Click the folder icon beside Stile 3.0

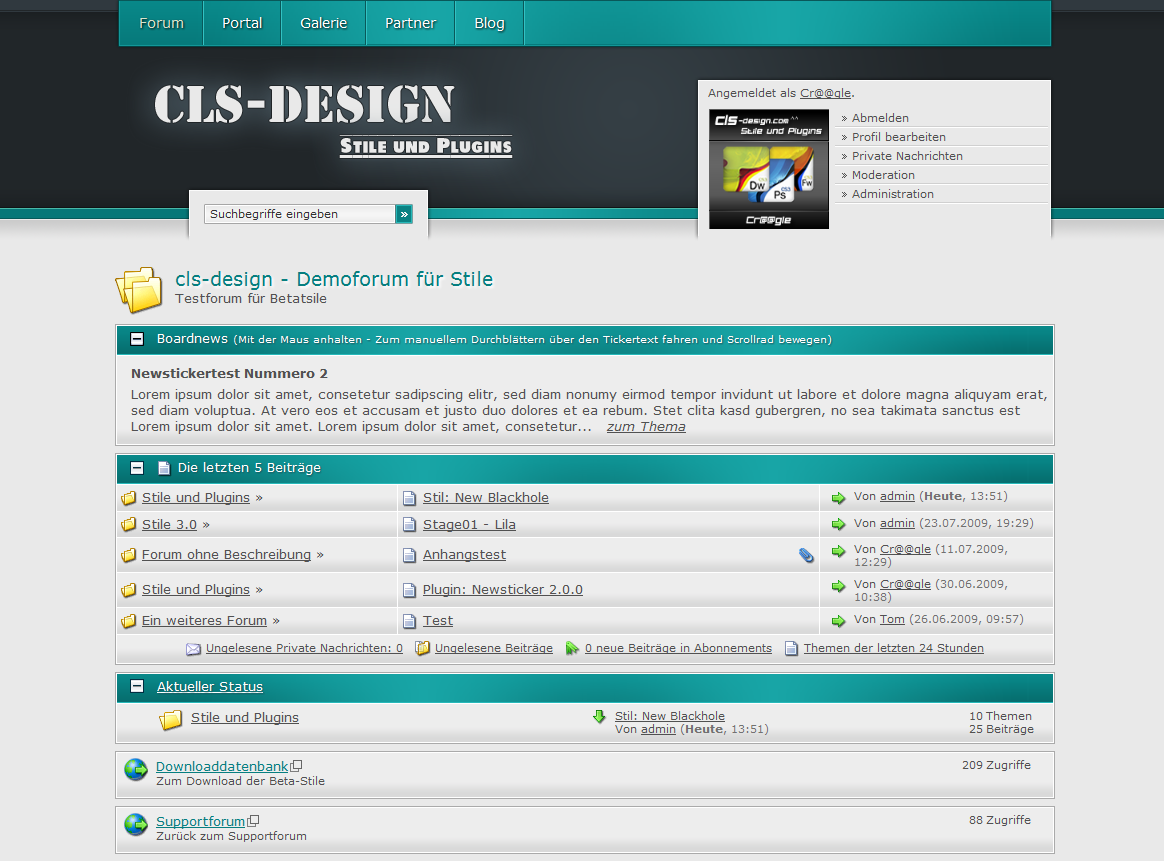[128, 525]
